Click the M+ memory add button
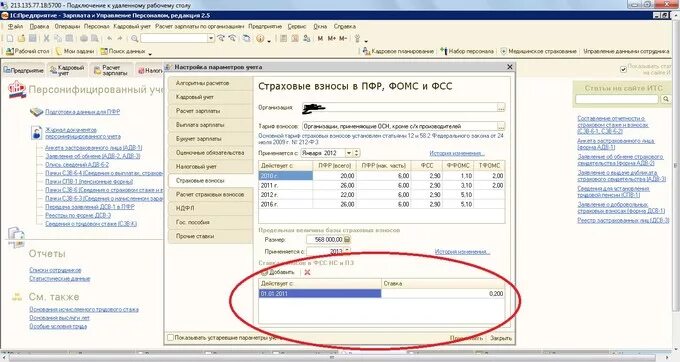This screenshot has width=680, height=362. pos(331,39)
